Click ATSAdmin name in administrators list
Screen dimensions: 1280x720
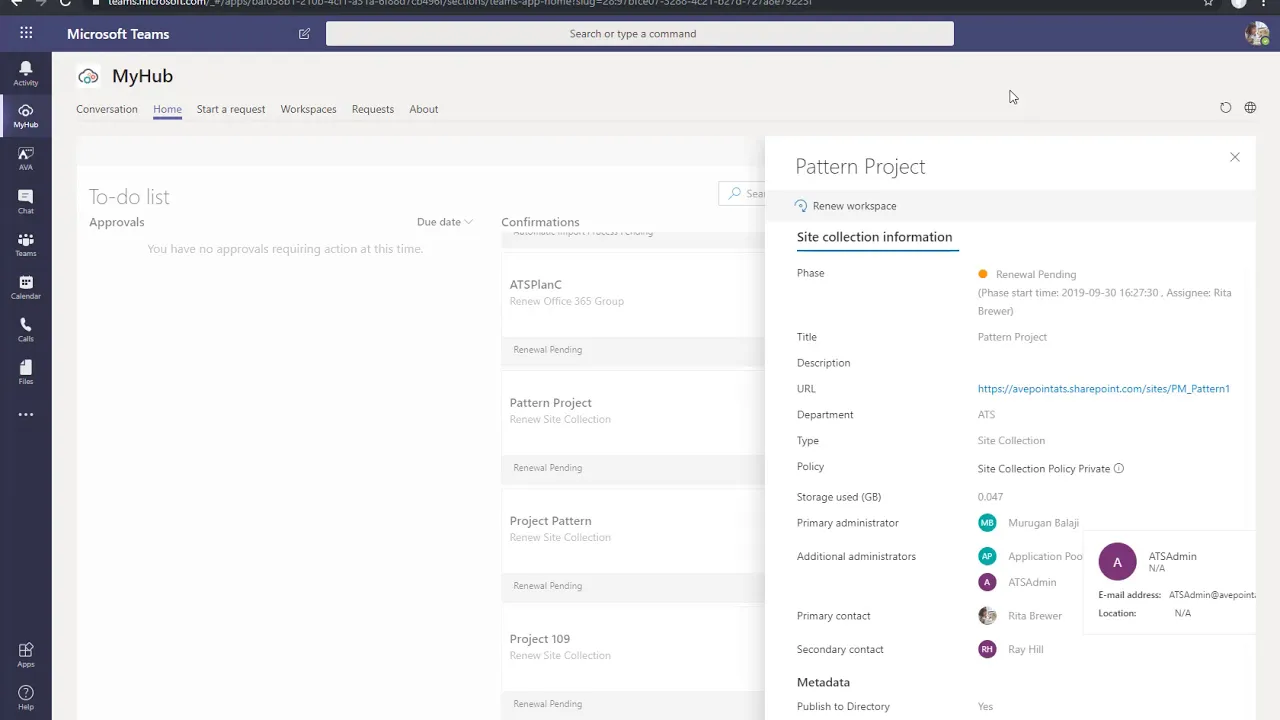(1032, 582)
